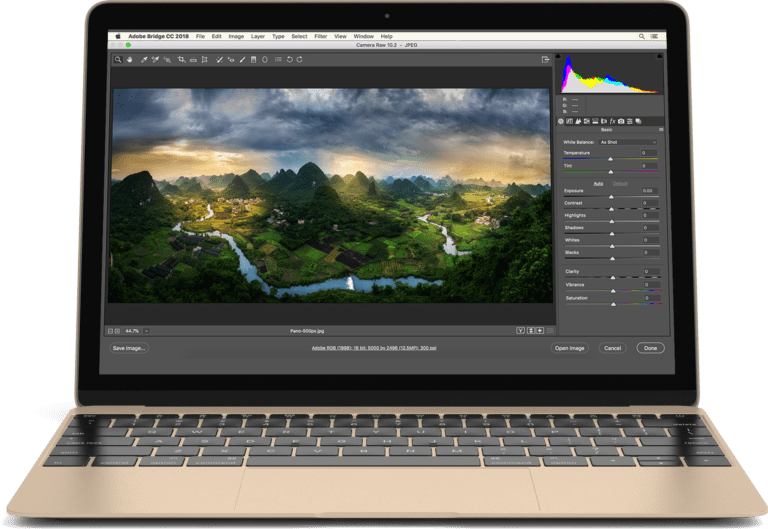Select the Hand tool

pyautogui.click(x=129, y=59)
